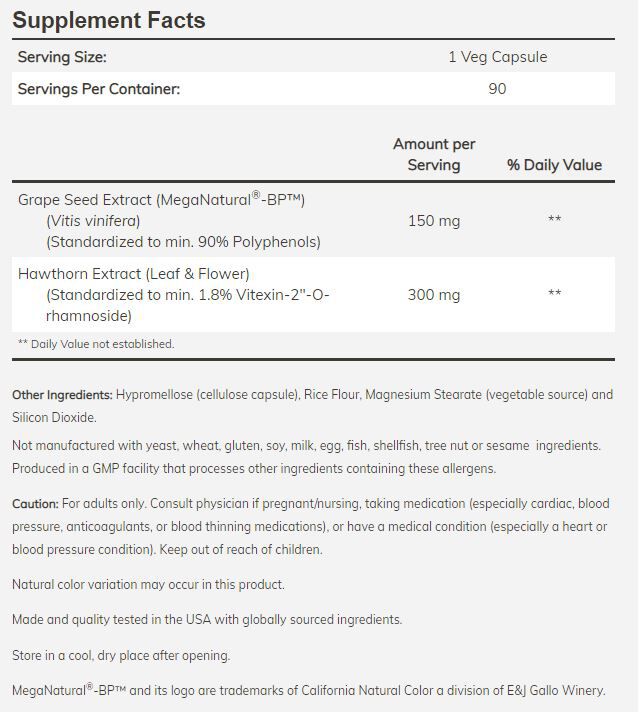Click the Store in a cool, dry place line
640x712 pixels.
point(121,656)
